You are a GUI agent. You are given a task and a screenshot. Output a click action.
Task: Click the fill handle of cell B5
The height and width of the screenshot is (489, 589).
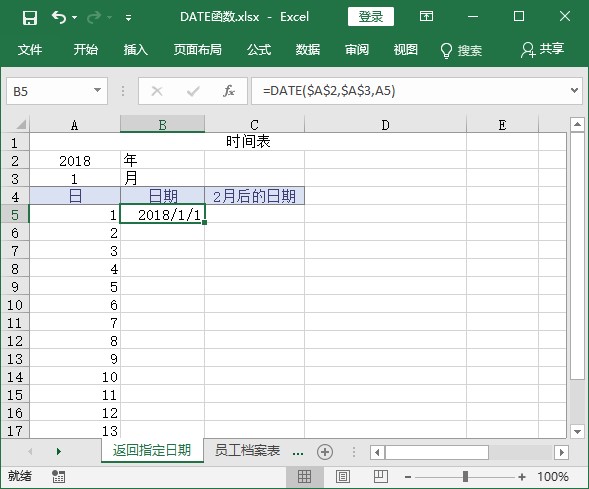point(205,222)
